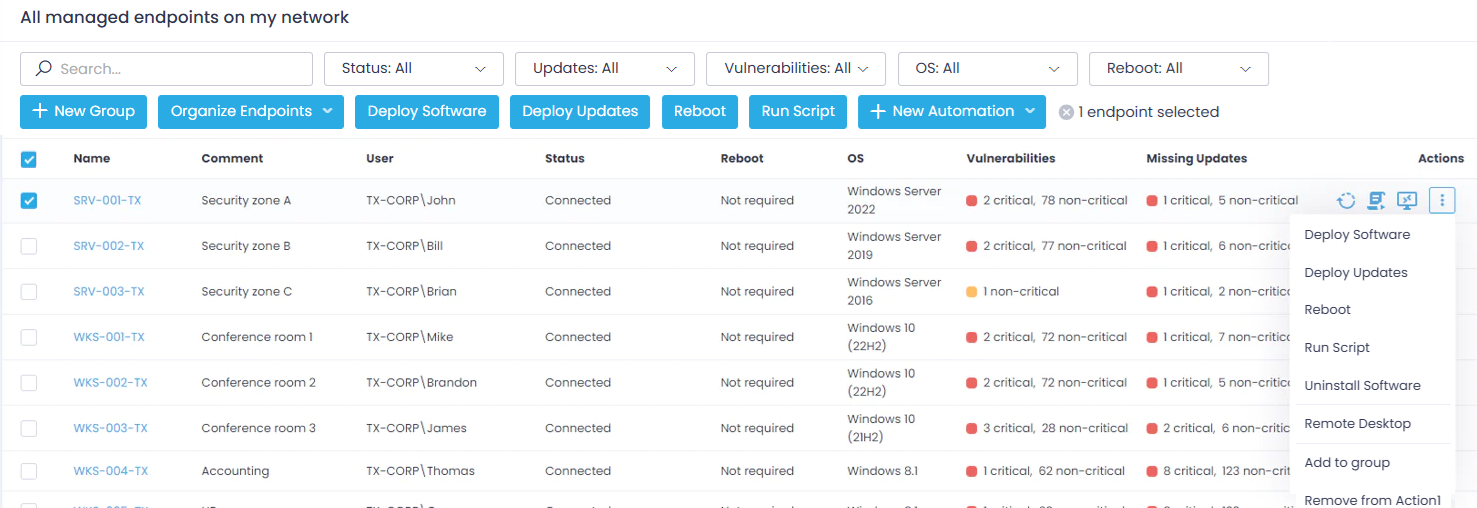Screen dimensions: 1477x508
Task: Open the Reboot: All filter dropdown
Action: point(1179,69)
